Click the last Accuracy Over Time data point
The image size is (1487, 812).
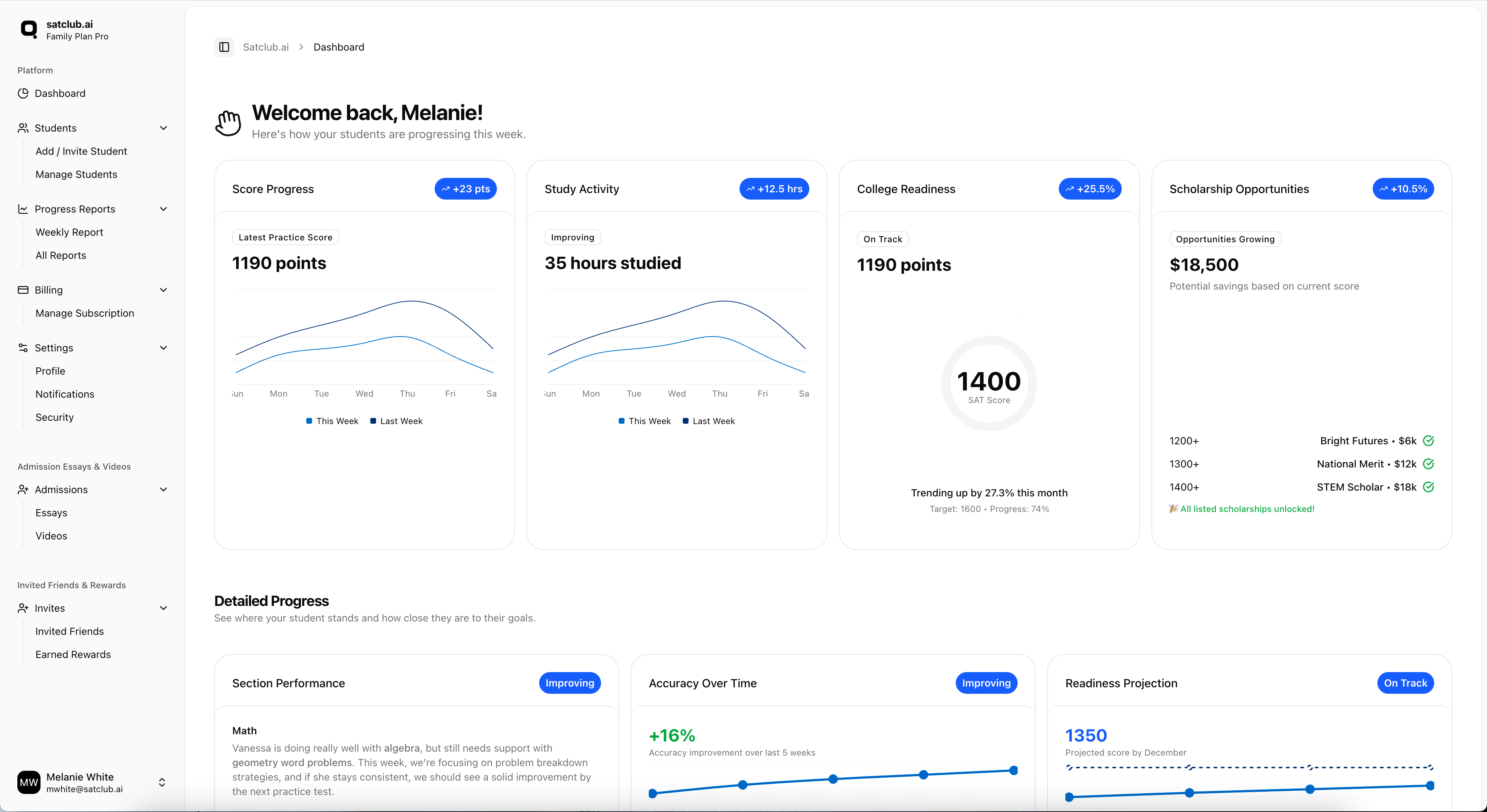click(1013, 770)
